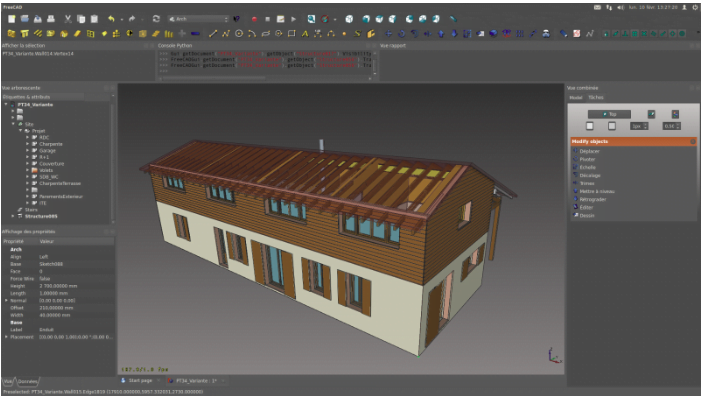
Task: Click the Print icon in the toolbar
Action: (x=51, y=19)
